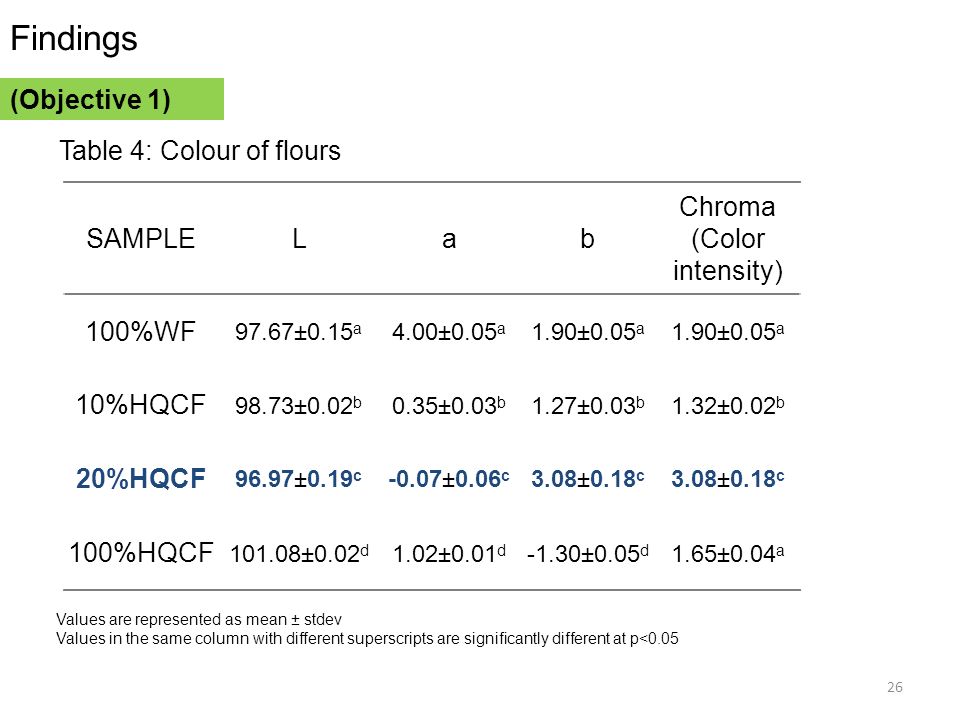Click the chroma value 1.32±0.02
This screenshot has height=720, width=960.
coord(727,405)
